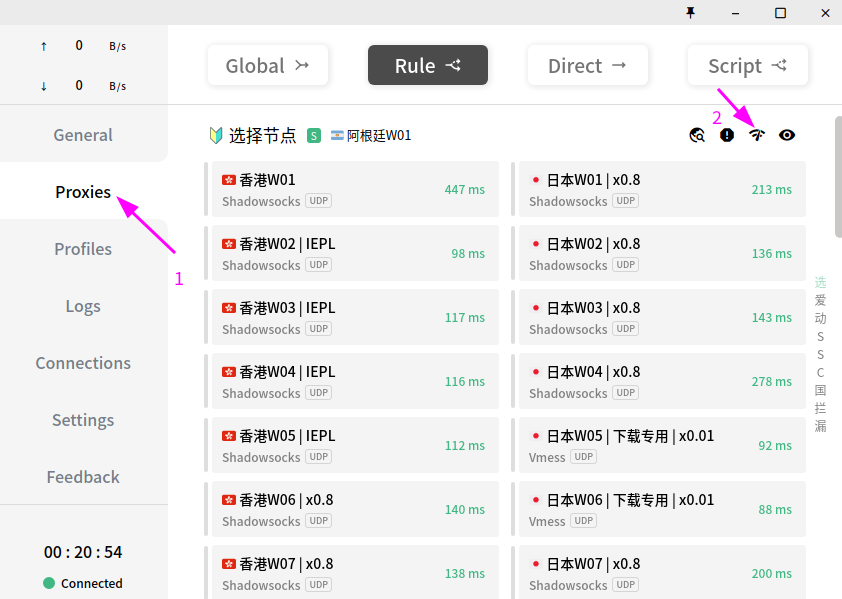Collapse the 选择节点 proxy group header
This screenshot has height=599, width=842.
[x=263, y=135]
